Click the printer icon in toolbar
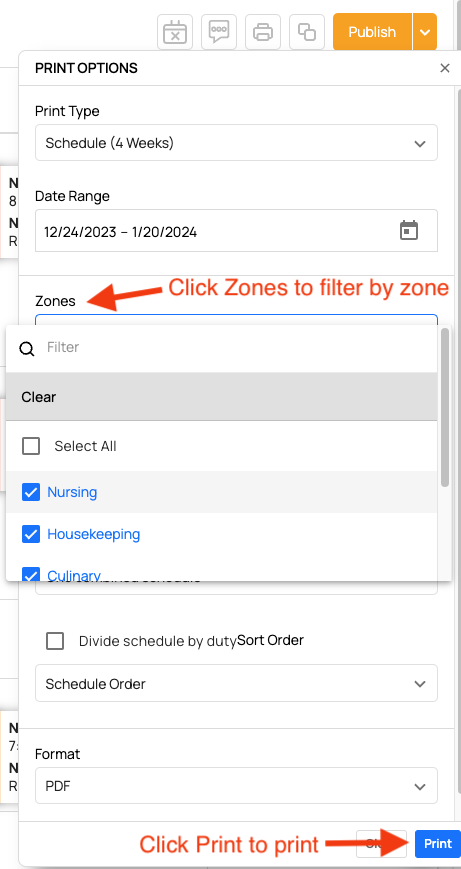The image size is (461, 869). 263,32
